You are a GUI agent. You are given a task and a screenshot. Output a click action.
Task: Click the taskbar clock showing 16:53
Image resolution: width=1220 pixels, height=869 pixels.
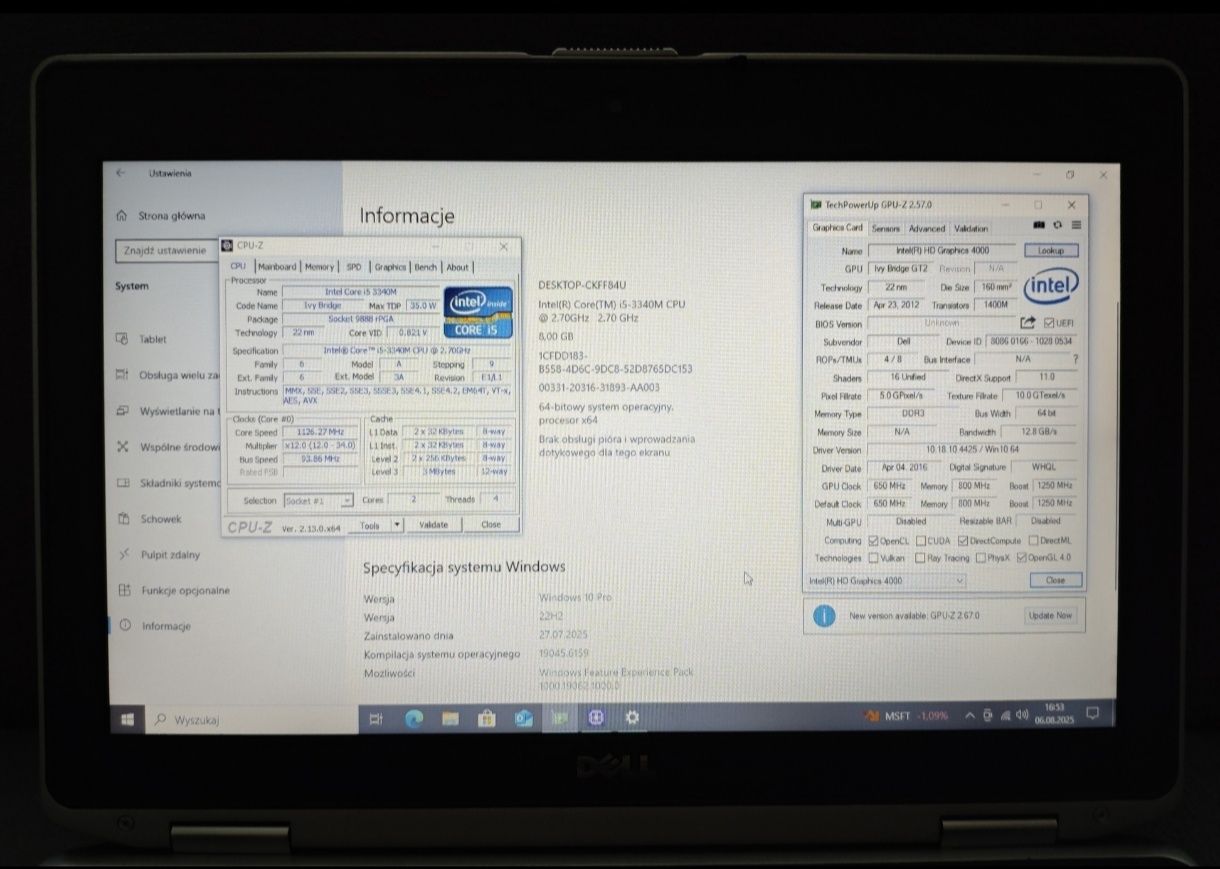(x=1055, y=715)
